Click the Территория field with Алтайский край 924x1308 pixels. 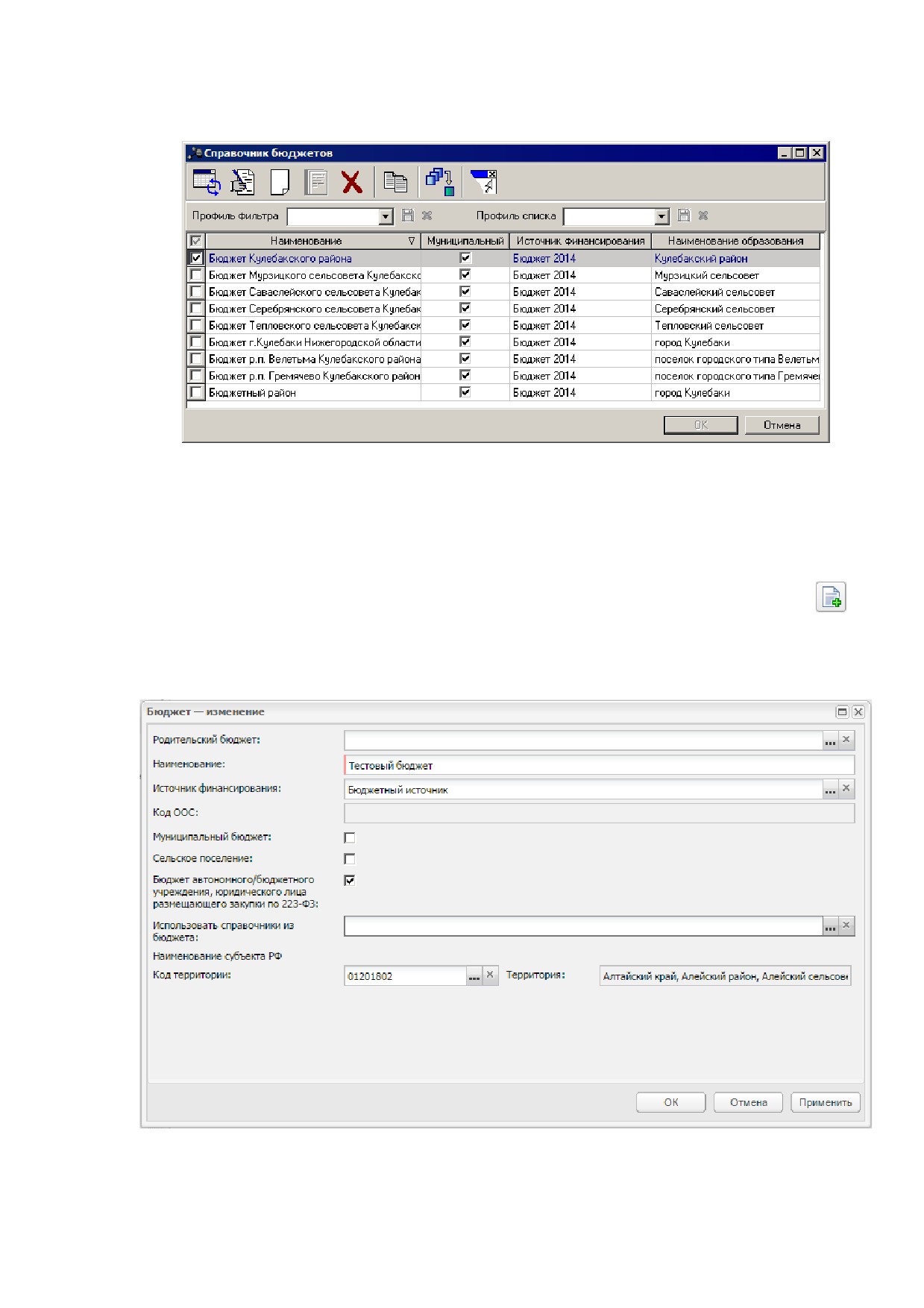click(x=725, y=976)
